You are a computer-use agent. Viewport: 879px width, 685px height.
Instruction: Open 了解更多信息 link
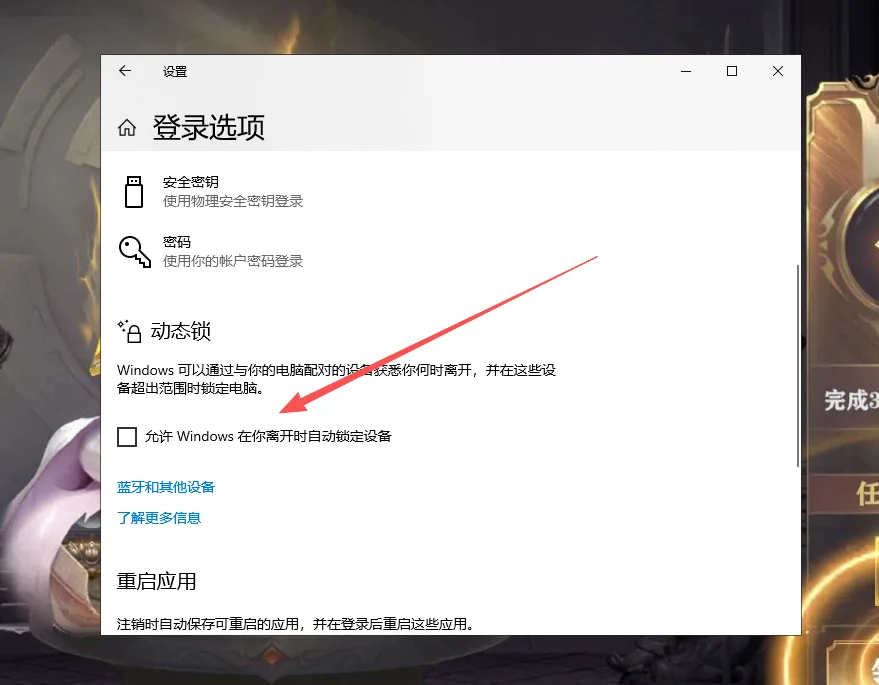click(159, 518)
